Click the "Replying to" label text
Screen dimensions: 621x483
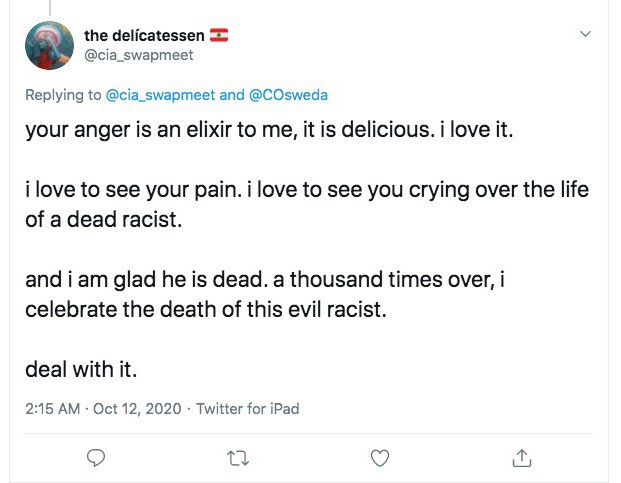coord(64,95)
